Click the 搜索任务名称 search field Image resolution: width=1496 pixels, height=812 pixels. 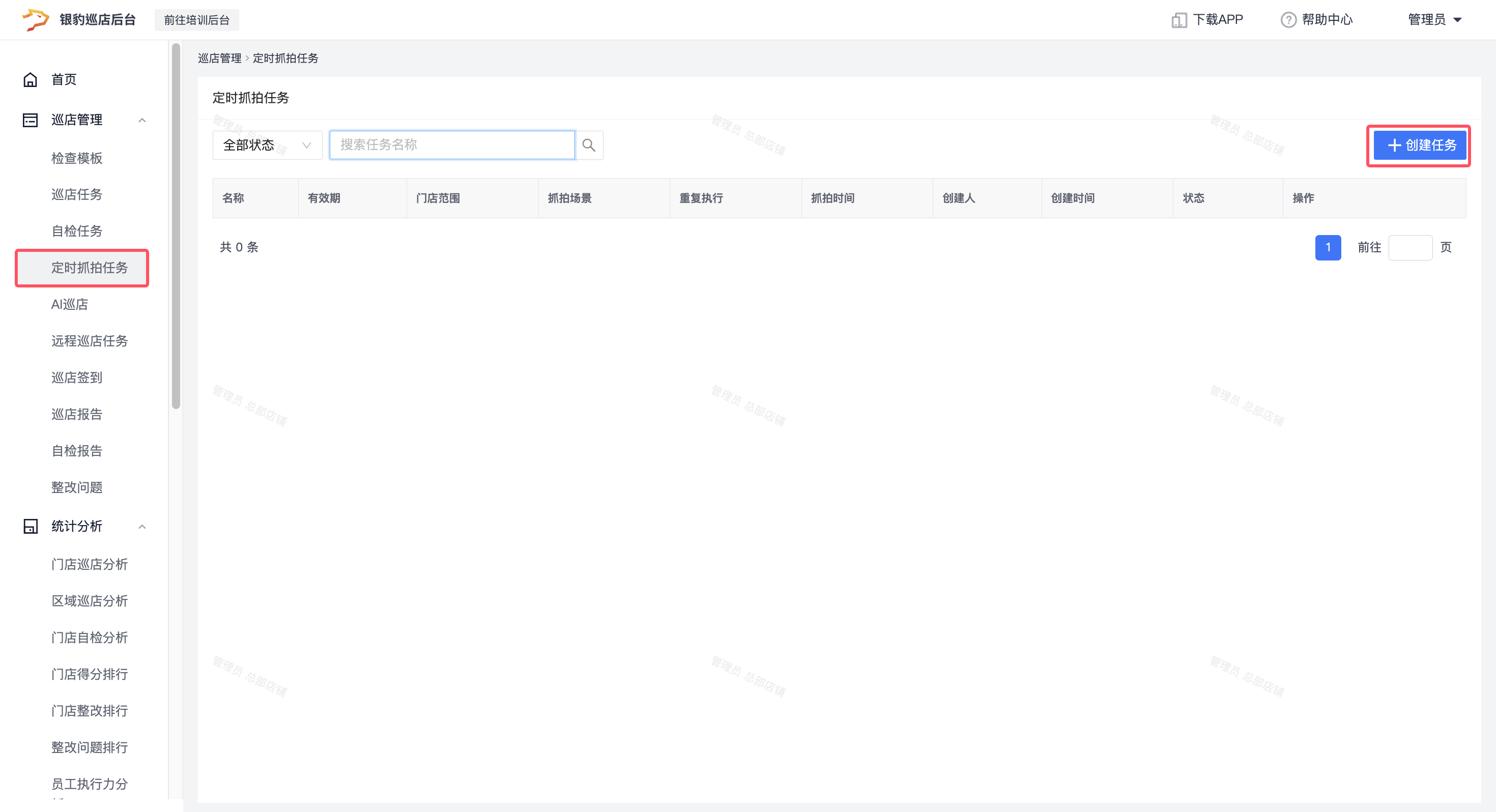point(452,145)
